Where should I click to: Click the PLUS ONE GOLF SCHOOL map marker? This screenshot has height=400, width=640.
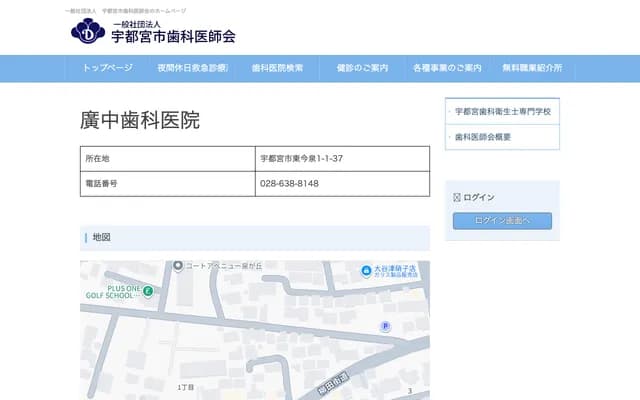[x=148, y=291]
